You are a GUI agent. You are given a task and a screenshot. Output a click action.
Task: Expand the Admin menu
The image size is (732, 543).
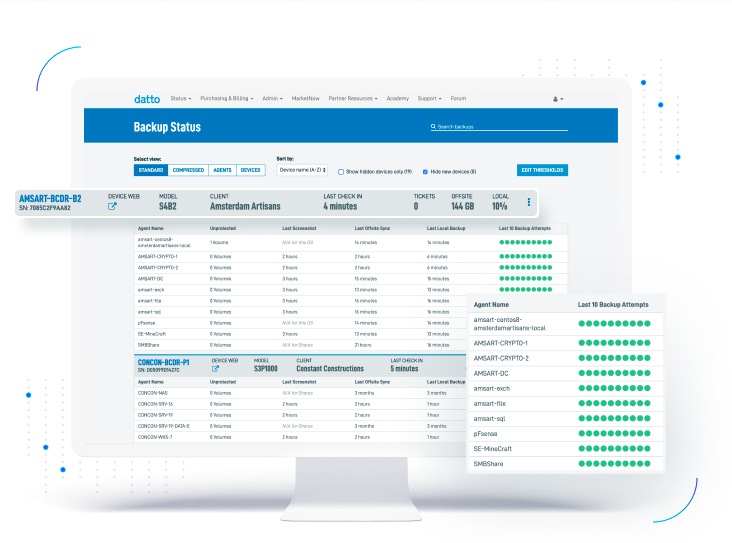coord(272,99)
